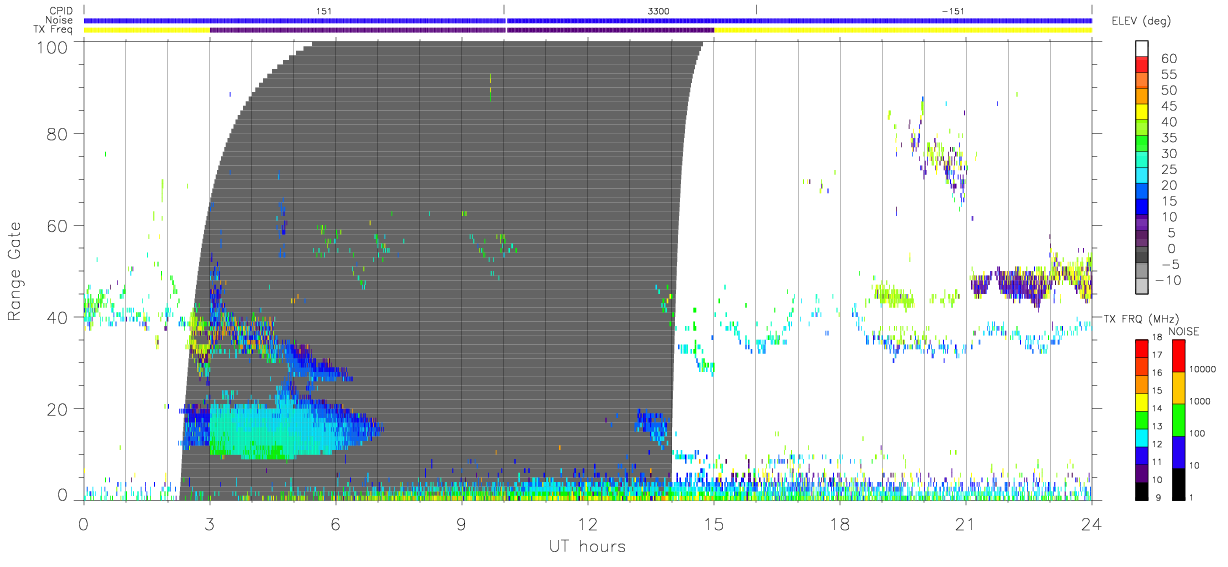The height and width of the screenshot is (567, 1228).
Task: Click the red segment of the ELEV colorbar
Action: [x=1142, y=65]
